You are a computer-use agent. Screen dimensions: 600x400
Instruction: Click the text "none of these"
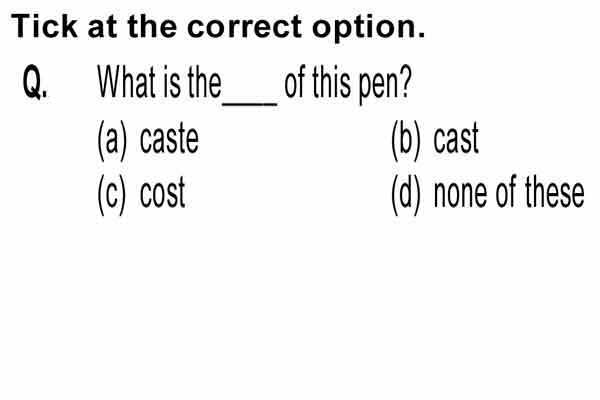[509, 192]
